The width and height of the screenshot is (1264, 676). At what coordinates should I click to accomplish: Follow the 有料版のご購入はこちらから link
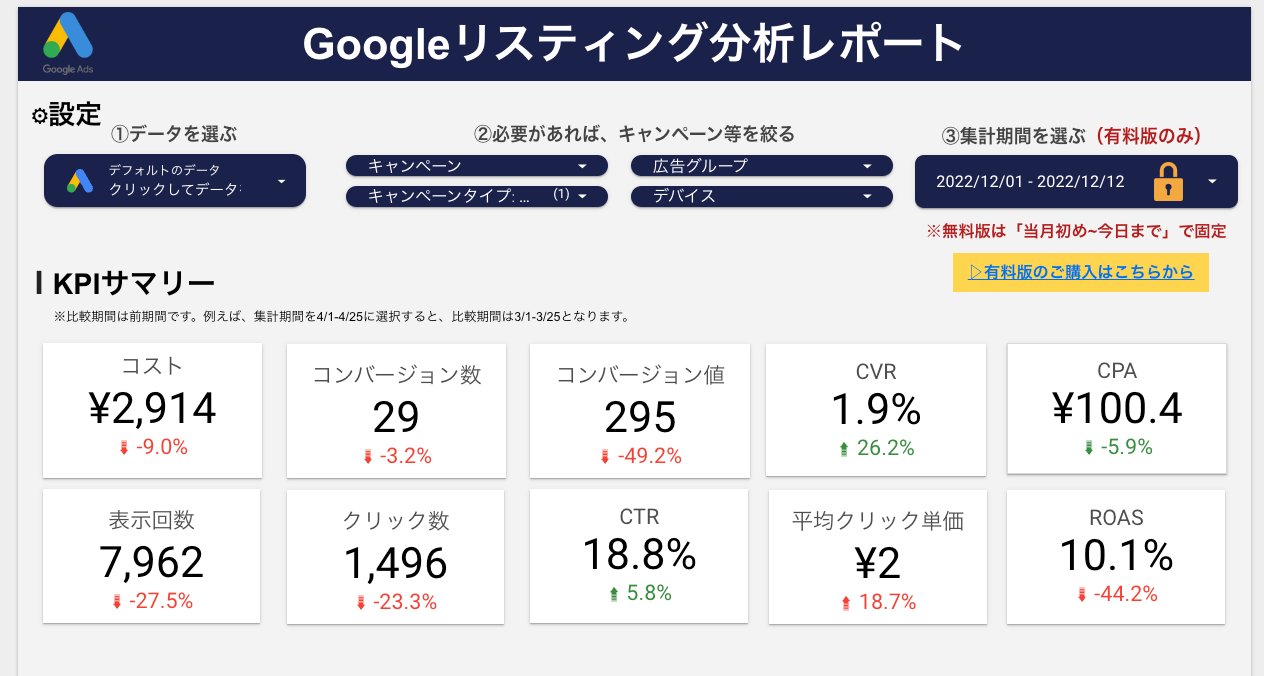(1081, 272)
